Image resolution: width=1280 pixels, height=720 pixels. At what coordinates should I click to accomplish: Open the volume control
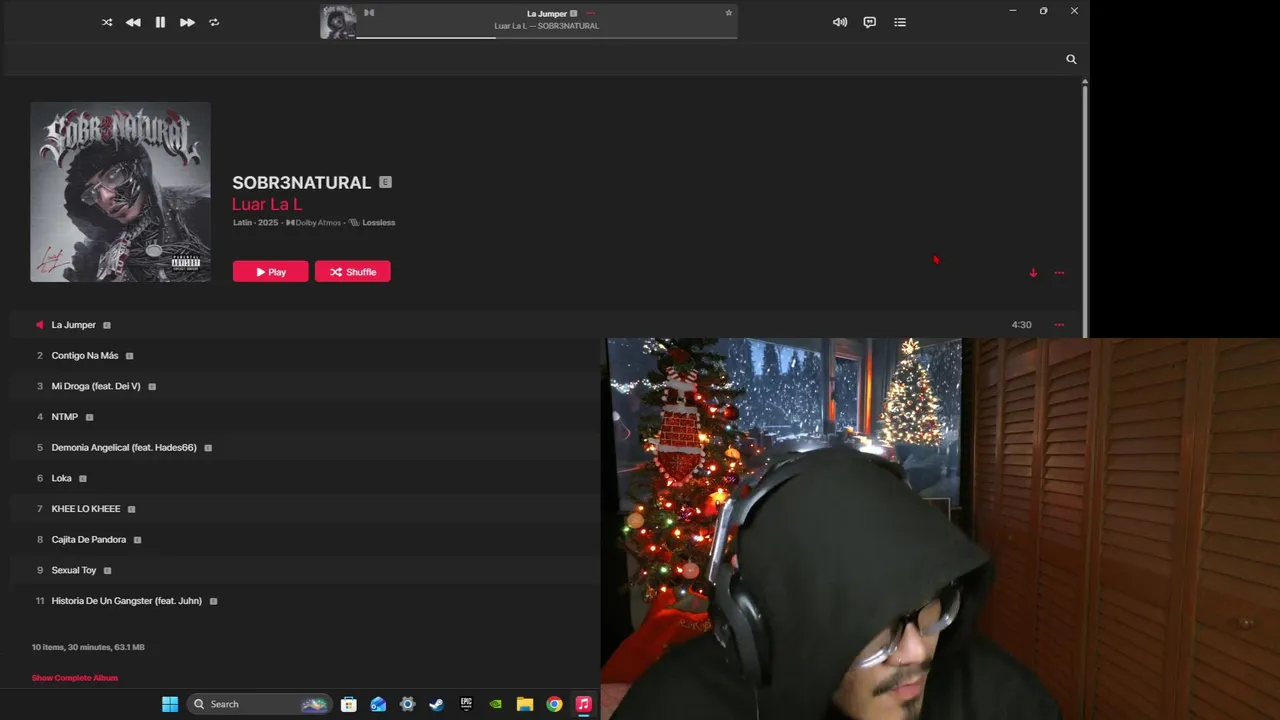[x=840, y=22]
